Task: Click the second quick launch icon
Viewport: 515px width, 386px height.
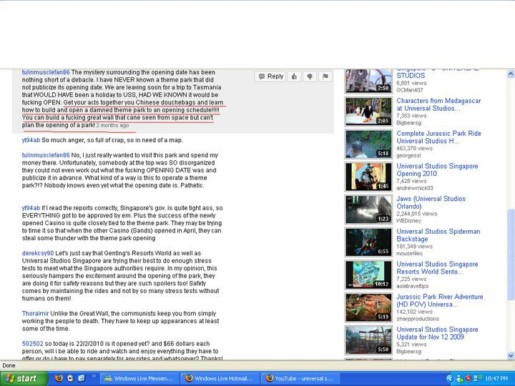Action: coord(70,378)
